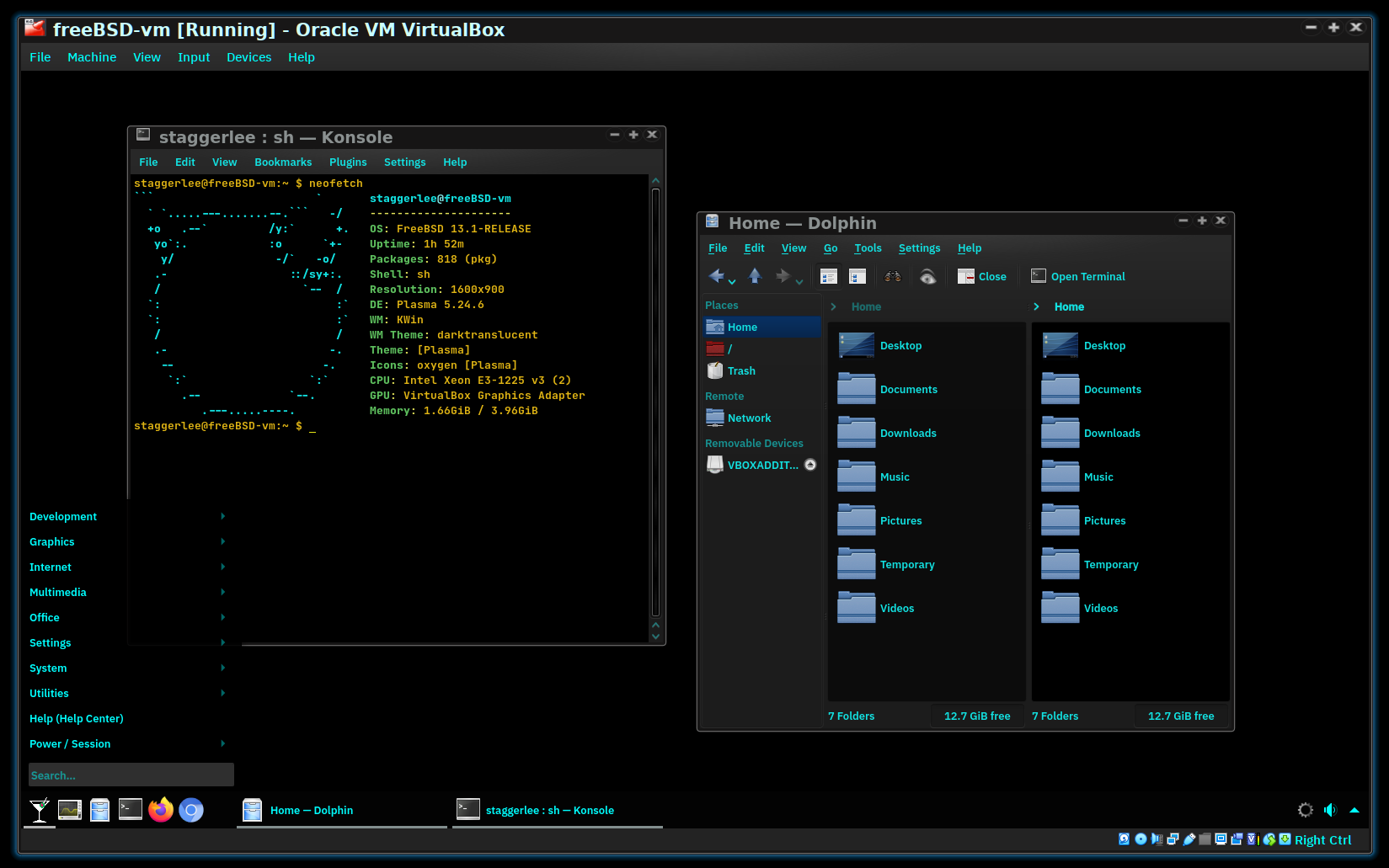Open the application launcher martini glass icon
The image size is (1389, 868).
40,810
